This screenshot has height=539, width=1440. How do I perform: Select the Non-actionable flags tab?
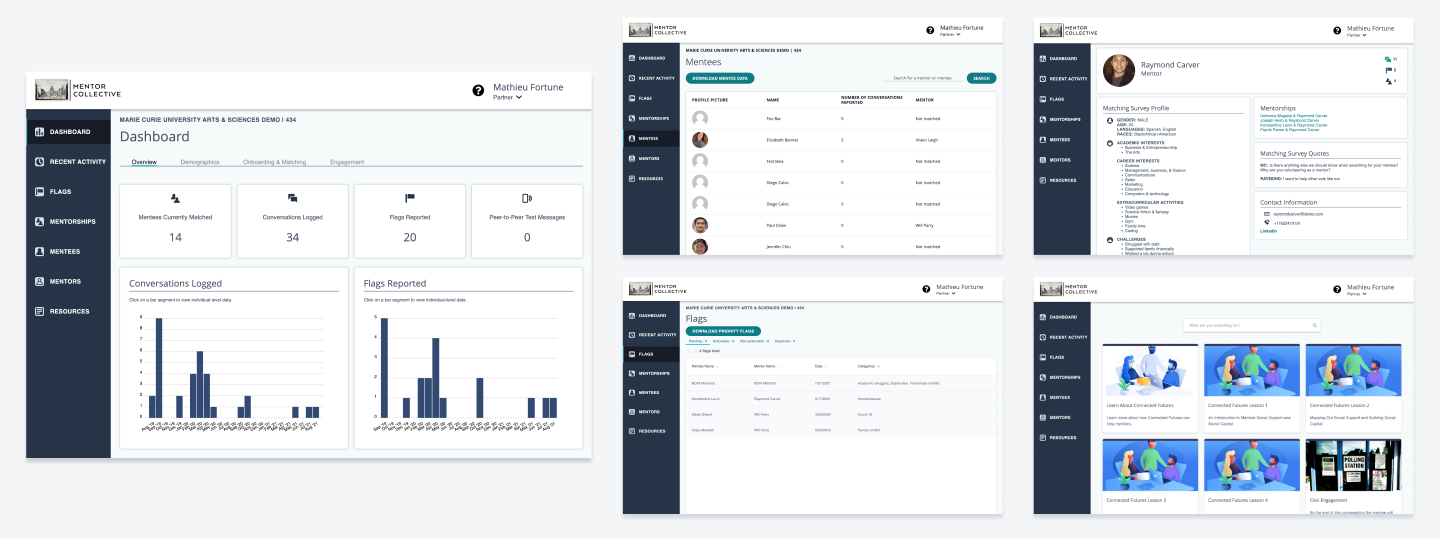coord(754,341)
